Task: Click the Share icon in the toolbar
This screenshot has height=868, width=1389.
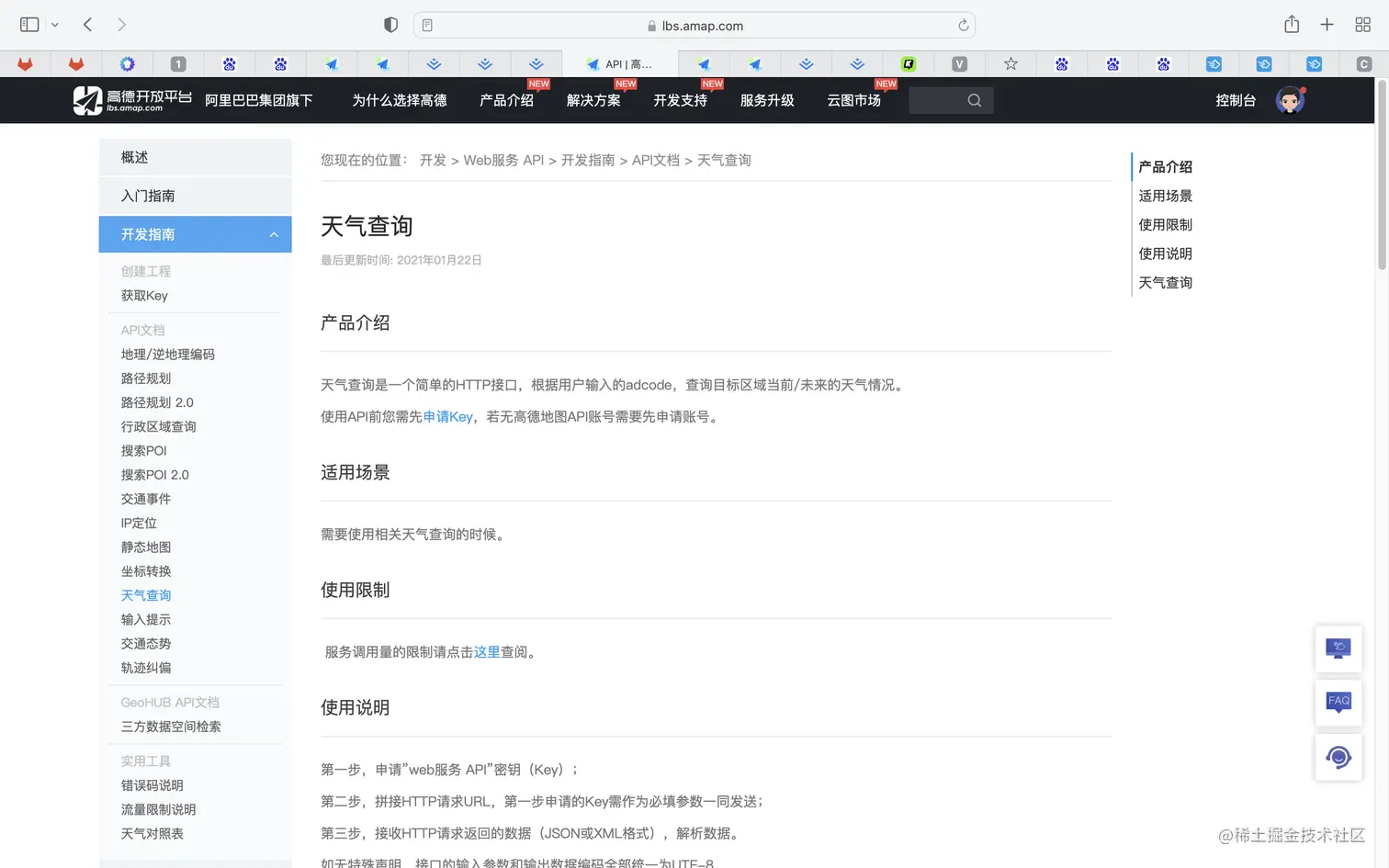Action: coord(1292,25)
